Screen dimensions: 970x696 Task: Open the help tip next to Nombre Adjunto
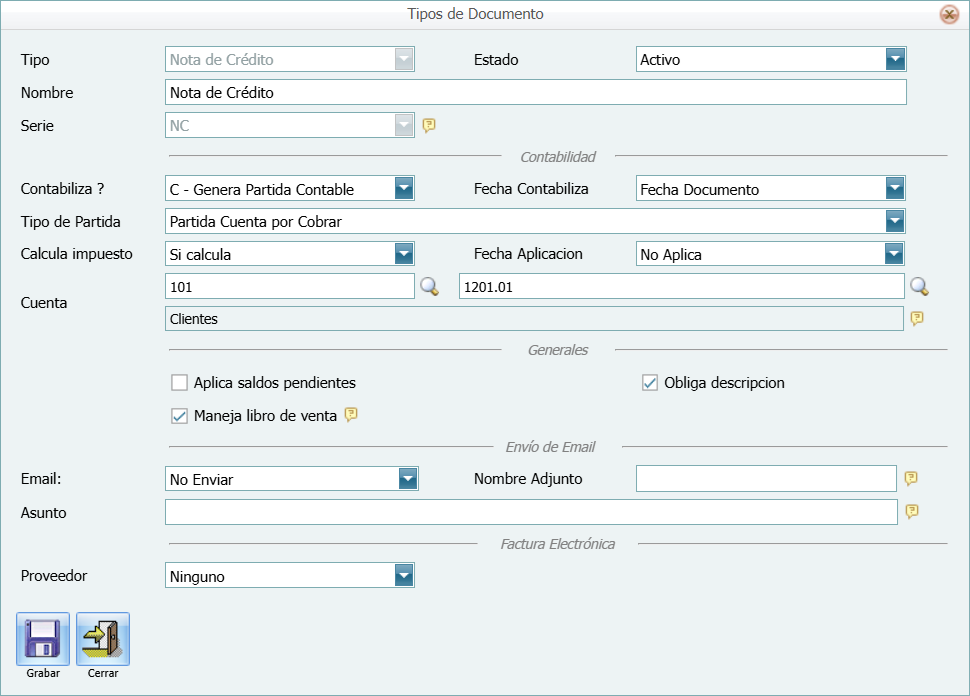(910, 478)
